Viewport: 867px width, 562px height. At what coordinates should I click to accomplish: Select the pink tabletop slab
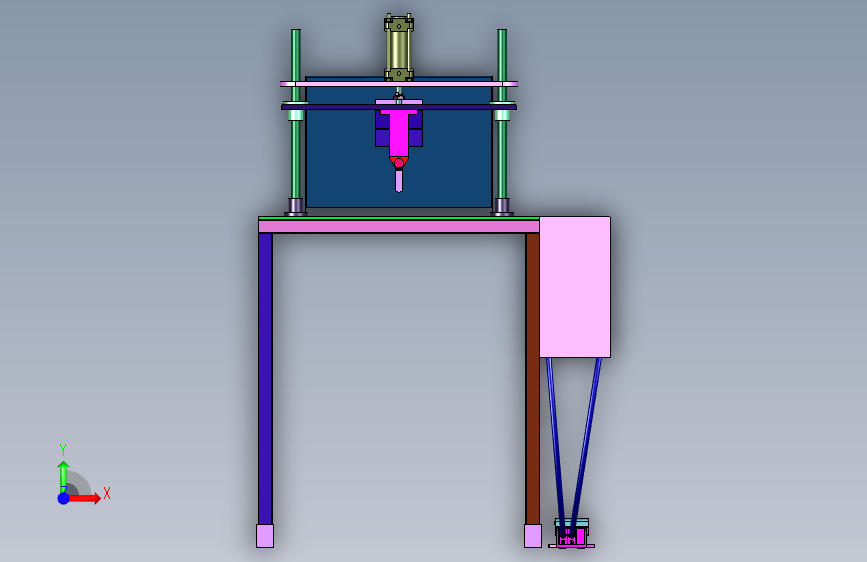[399, 226]
